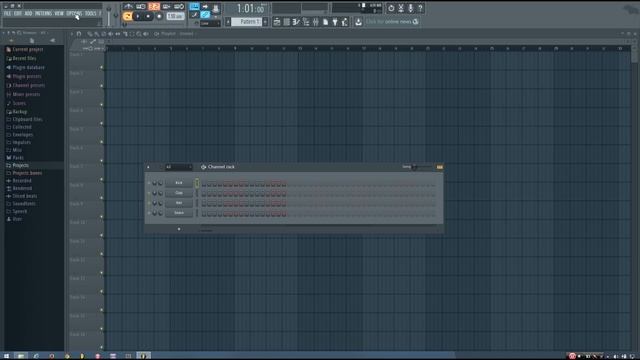Open the Pattern 1 selector dropdown
The image size is (640, 360).
[x=247, y=22]
